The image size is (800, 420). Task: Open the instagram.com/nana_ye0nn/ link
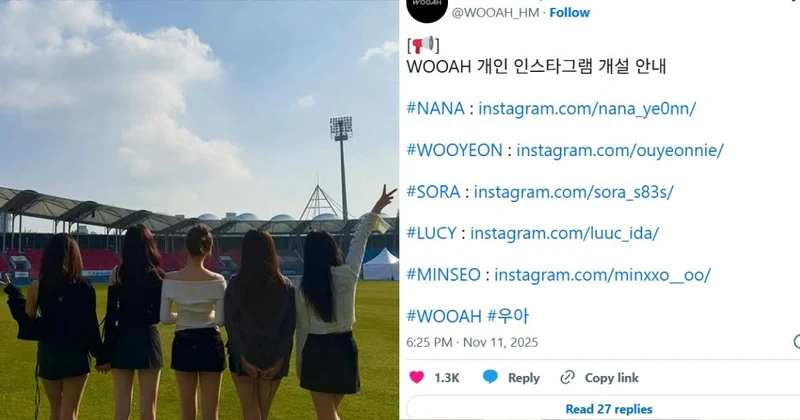click(587, 109)
